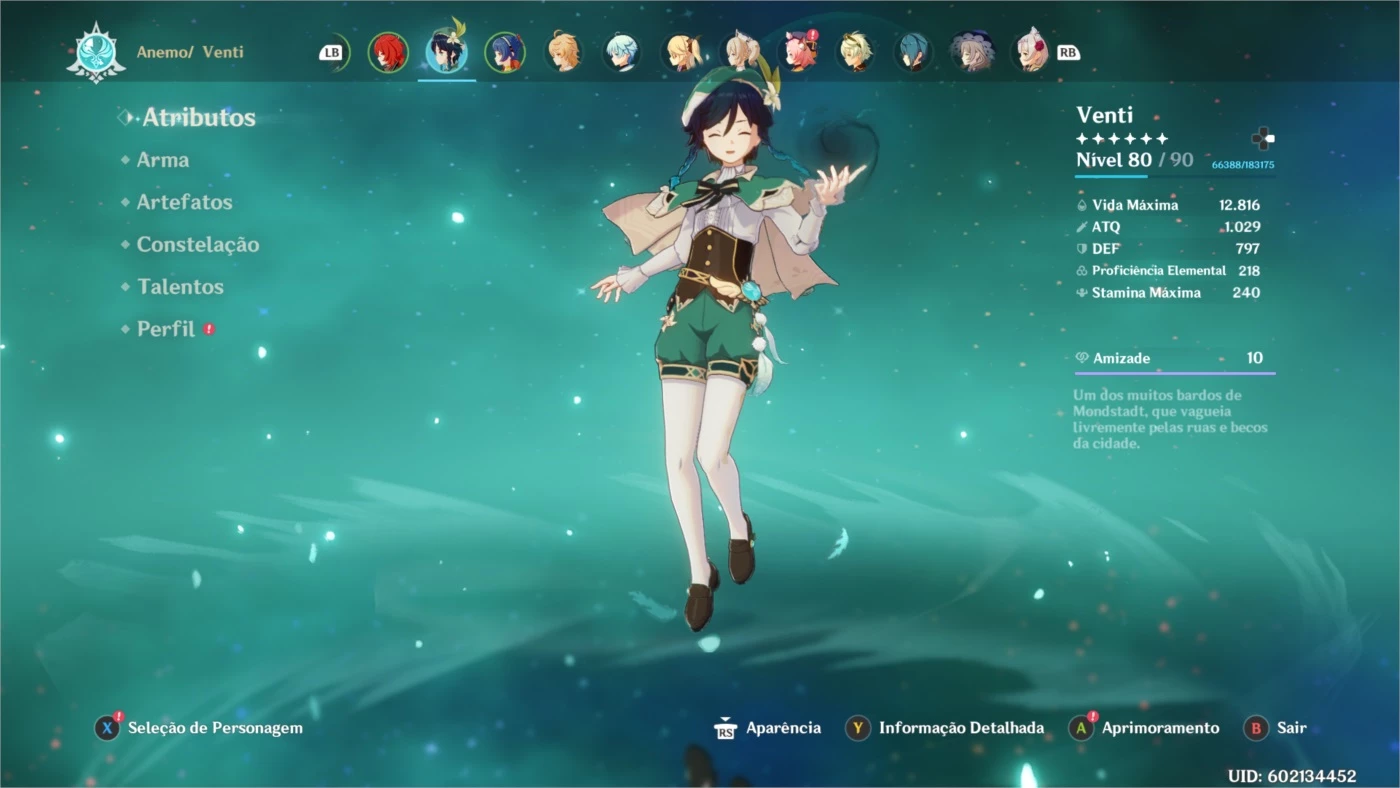Click the Aparência button

tap(767, 728)
